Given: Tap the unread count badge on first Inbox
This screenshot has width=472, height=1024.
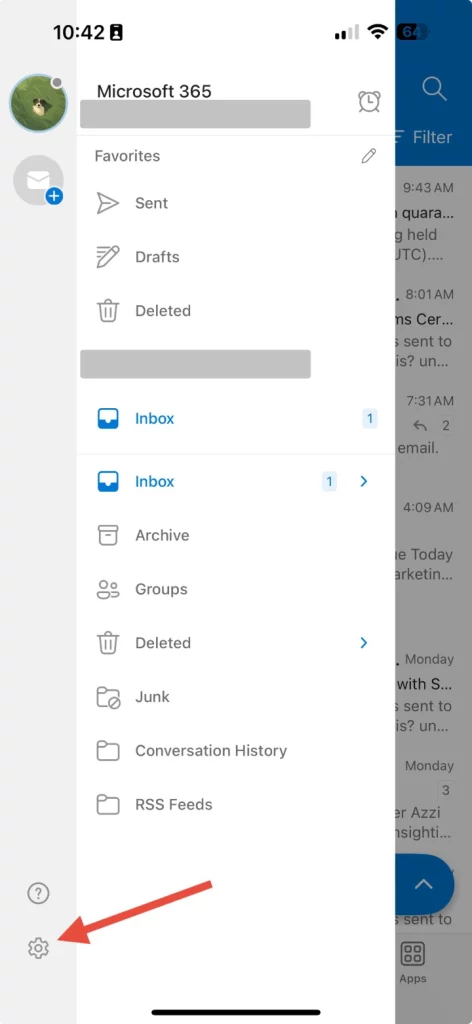Looking at the screenshot, I should 370,419.
